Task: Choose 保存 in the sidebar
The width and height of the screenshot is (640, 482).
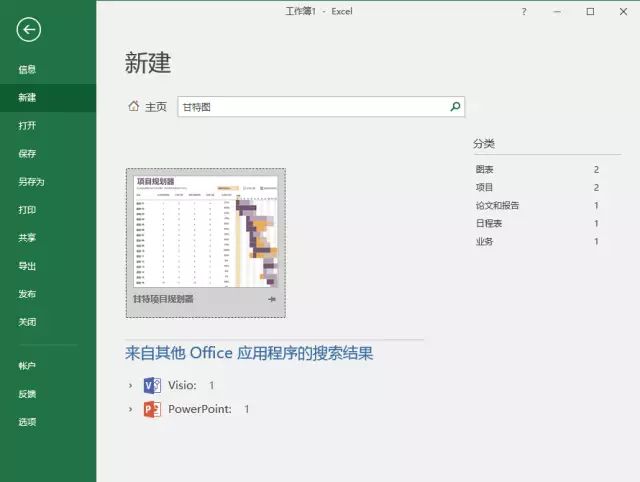Action: (48, 153)
